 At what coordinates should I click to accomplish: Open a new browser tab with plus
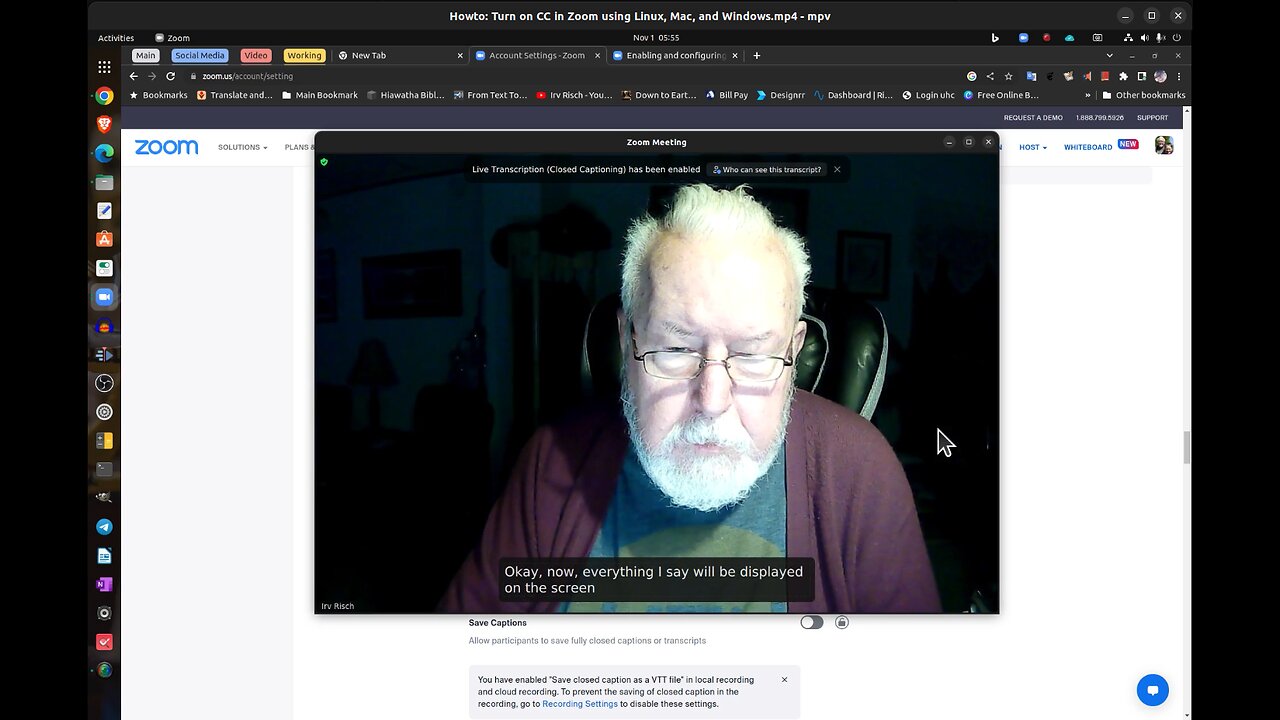click(756, 55)
